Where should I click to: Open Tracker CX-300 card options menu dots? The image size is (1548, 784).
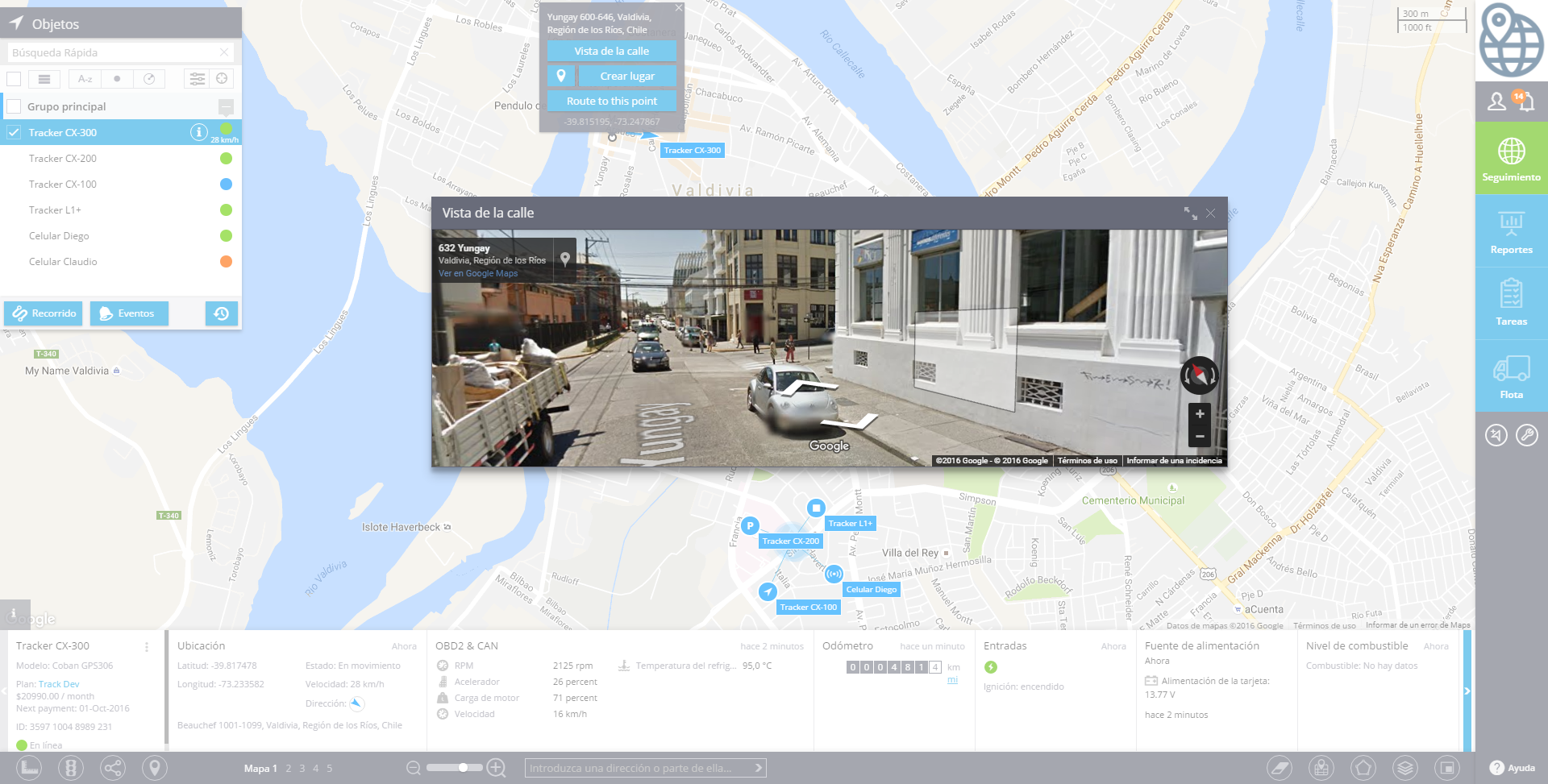pyautogui.click(x=147, y=647)
